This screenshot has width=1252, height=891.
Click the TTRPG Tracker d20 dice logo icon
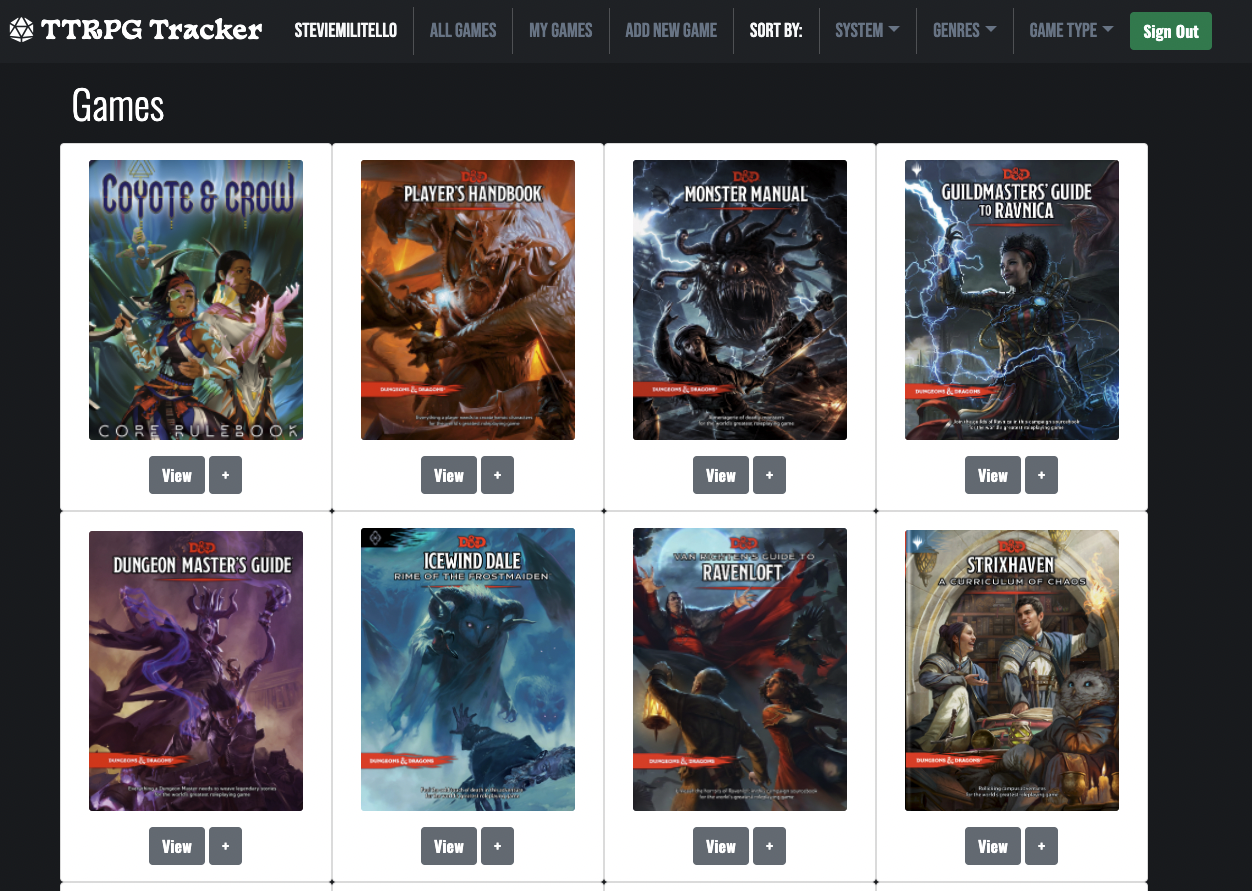point(21,30)
